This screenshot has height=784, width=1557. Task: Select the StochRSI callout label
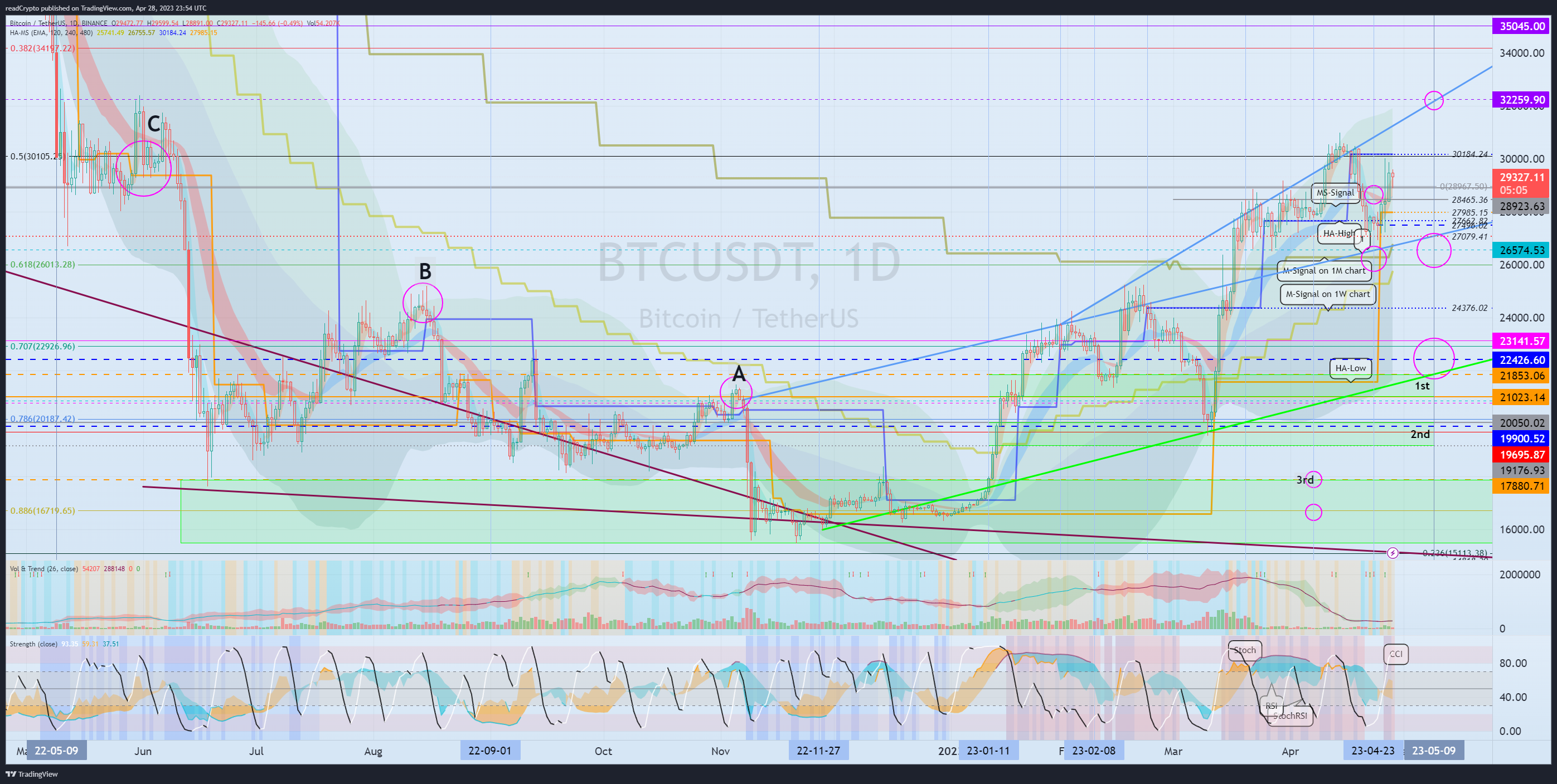[1290, 716]
